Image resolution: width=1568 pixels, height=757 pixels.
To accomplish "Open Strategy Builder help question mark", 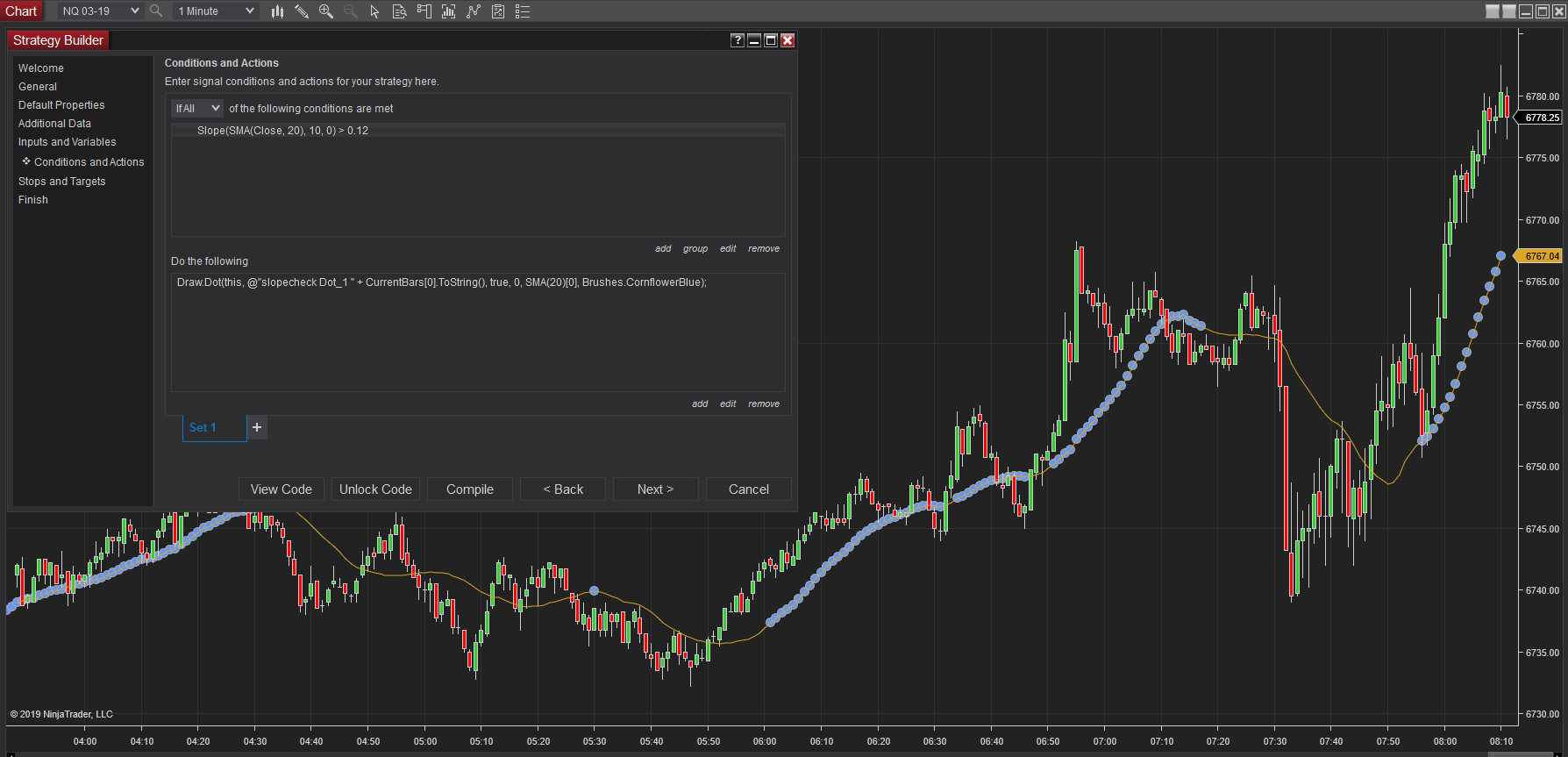I will click(x=738, y=40).
